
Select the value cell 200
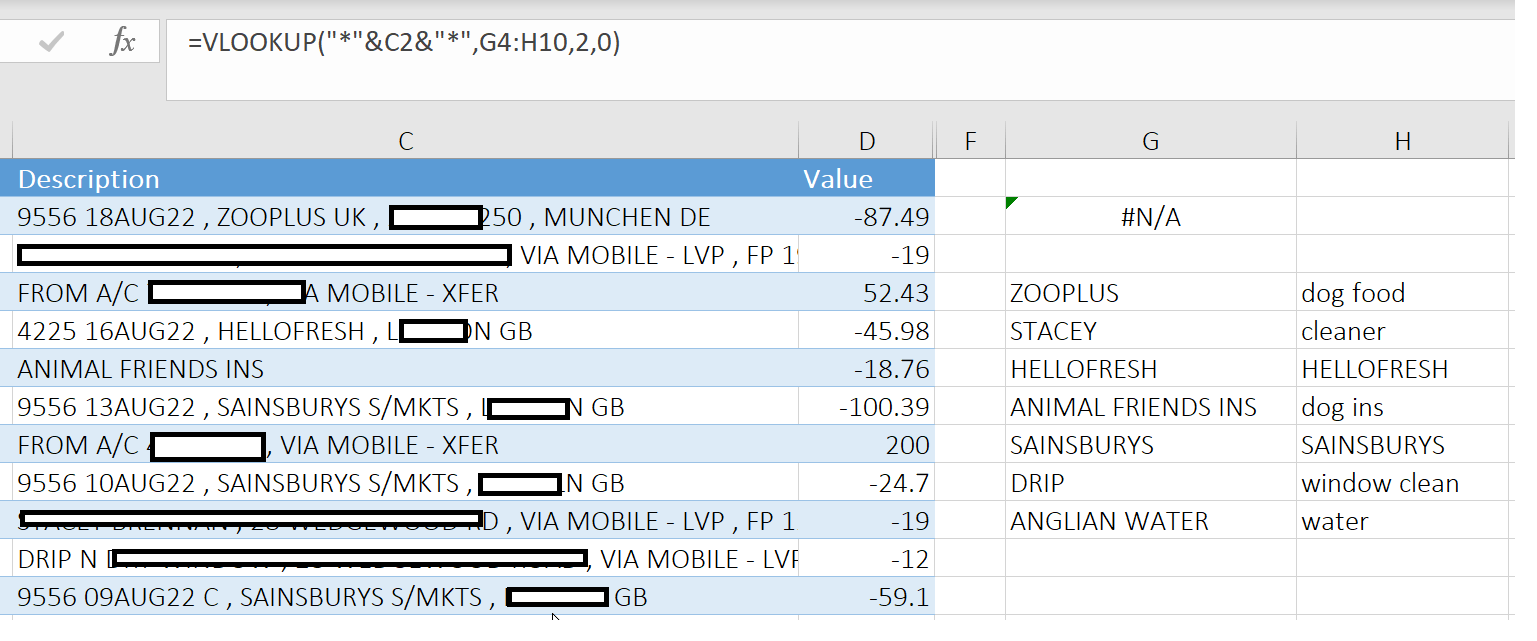pyautogui.click(x=866, y=445)
